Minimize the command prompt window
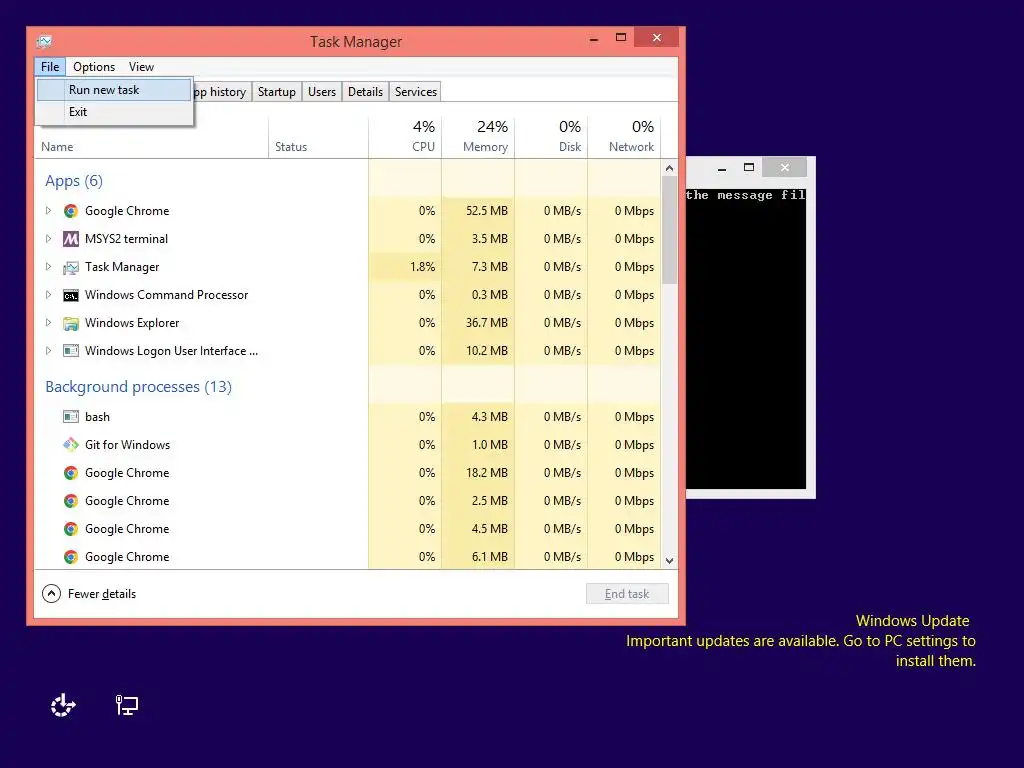The height and width of the screenshot is (768, 1024). (x=722, y=168)
